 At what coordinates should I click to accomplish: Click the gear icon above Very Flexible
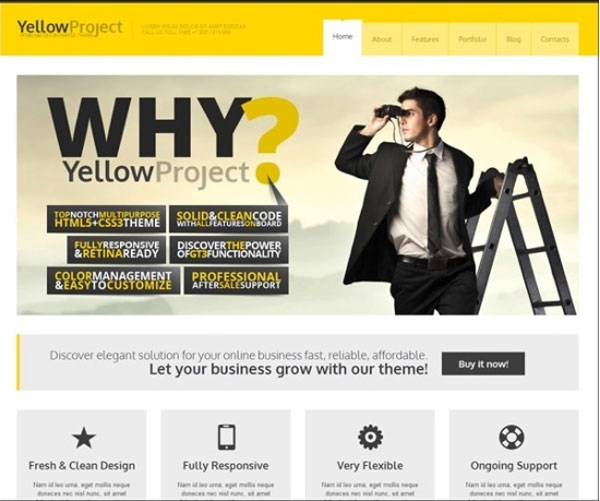coord(370,437)
